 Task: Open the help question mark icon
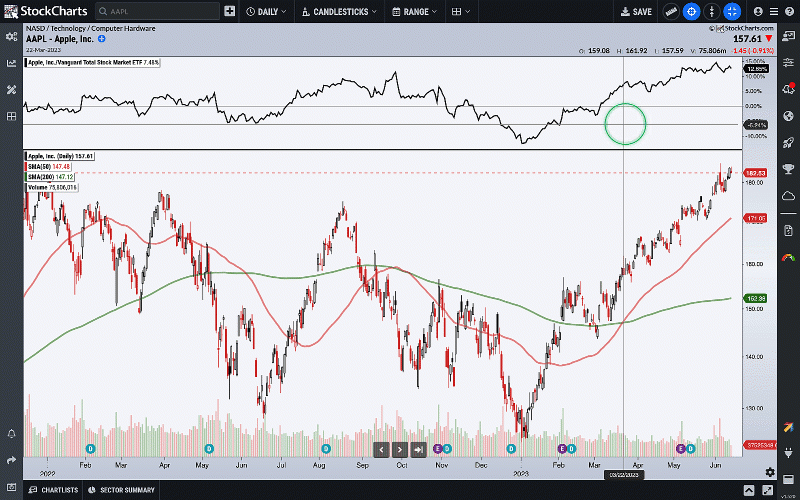click(x=789, y=11)
